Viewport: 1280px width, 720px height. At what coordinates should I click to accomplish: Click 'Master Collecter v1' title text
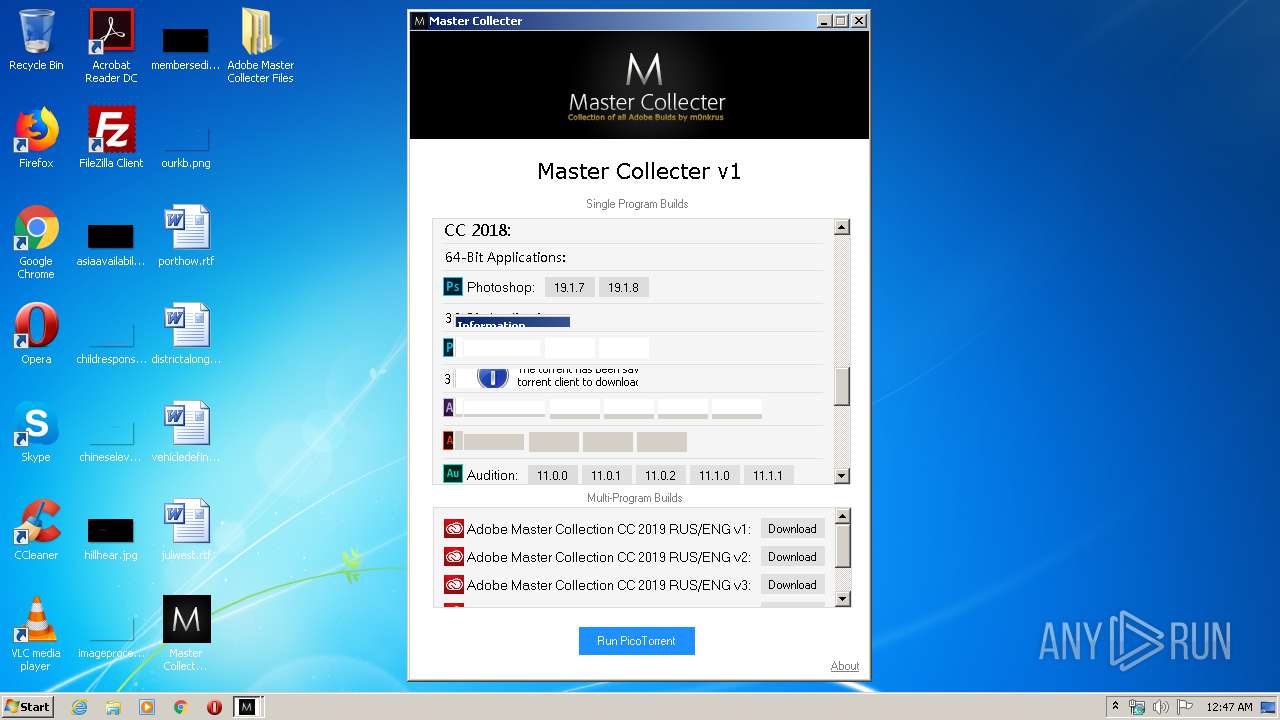(639, 171)
